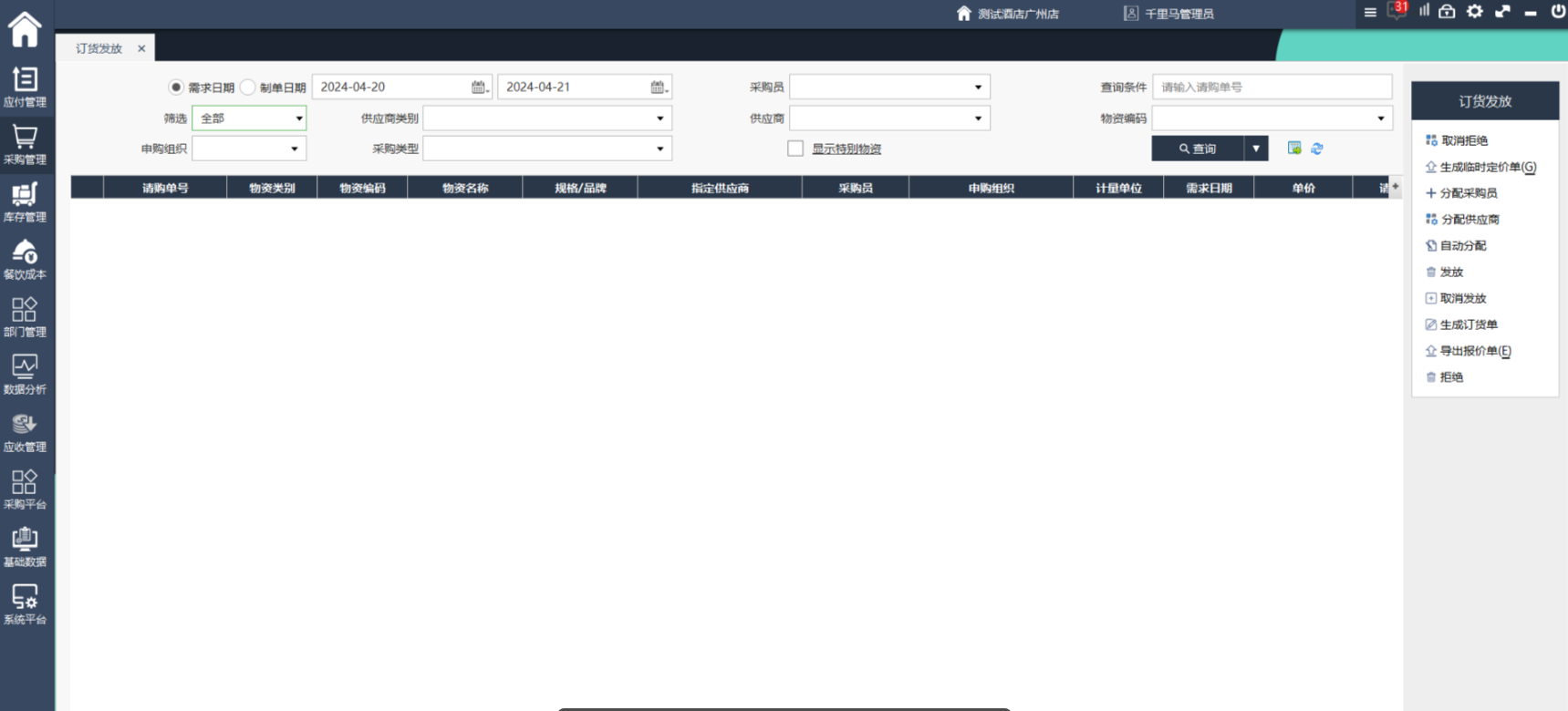1568x711 pixels.
Task: Click the home icon in the sidebar
Action: pyautogui.click(x=25, y=29)
